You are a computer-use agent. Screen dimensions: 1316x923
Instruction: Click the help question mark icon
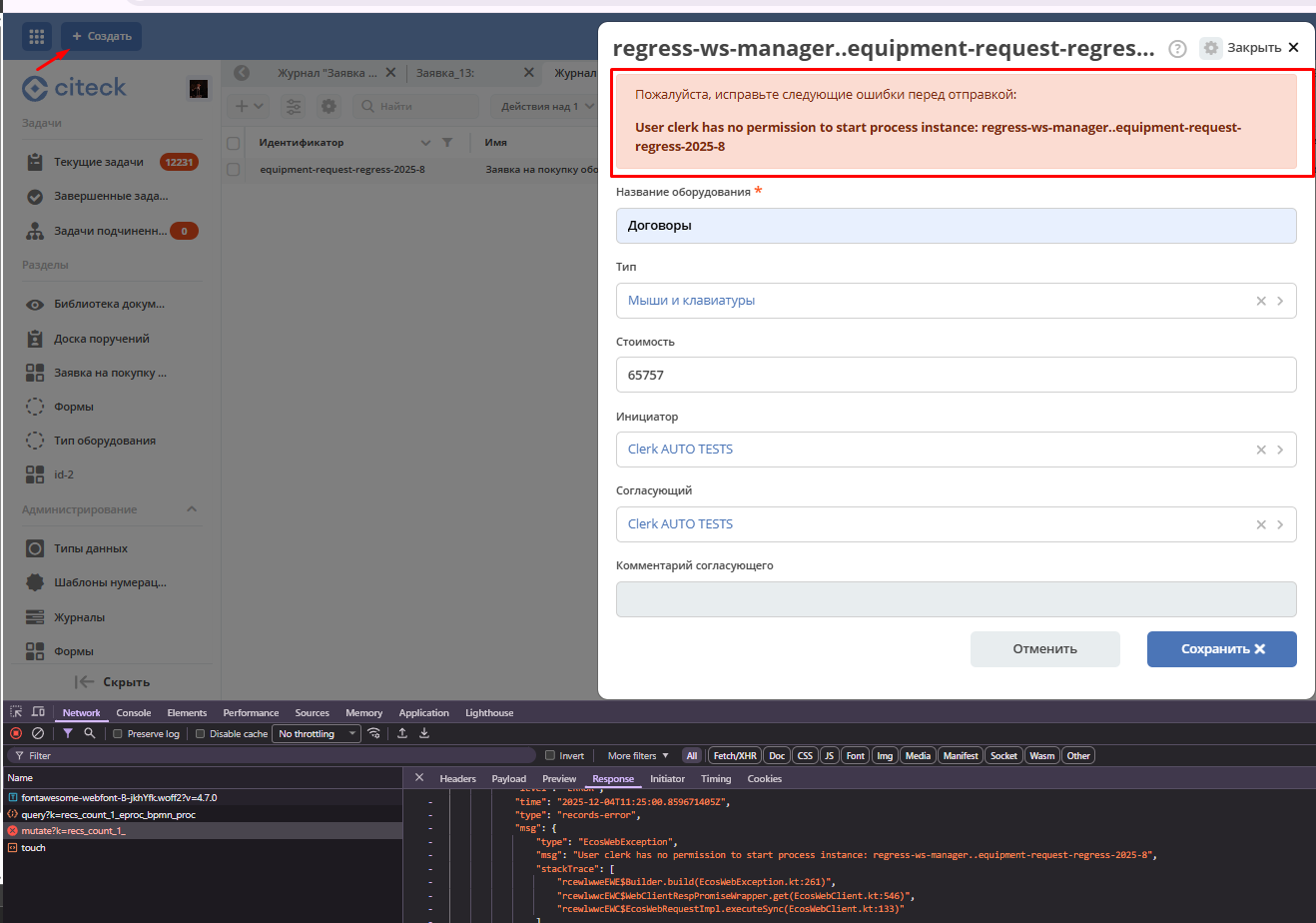click(x=1177, y=49)
